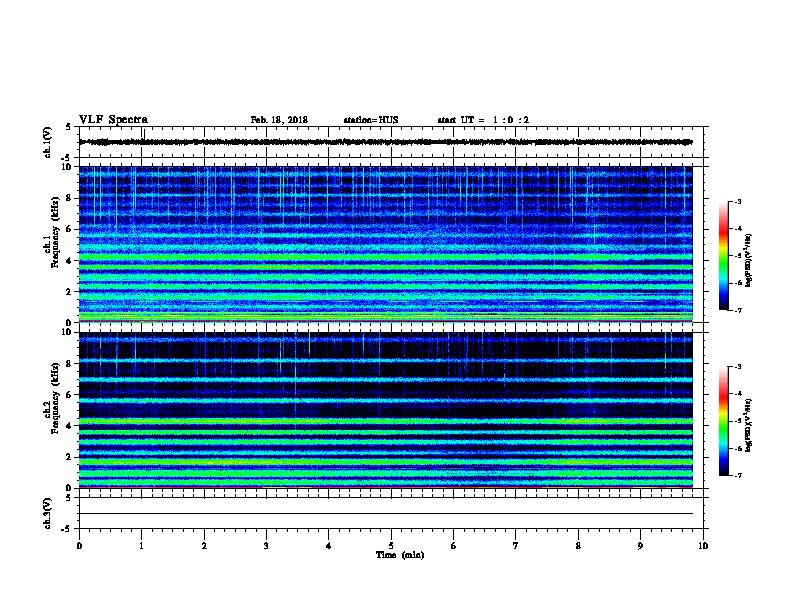Click the ch.2 spectrogram panel

(386, 410)
